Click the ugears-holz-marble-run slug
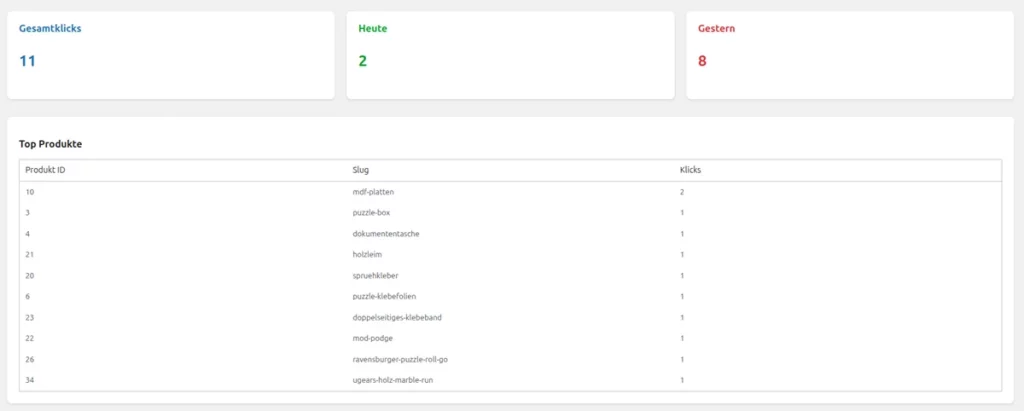 [393, 380]
